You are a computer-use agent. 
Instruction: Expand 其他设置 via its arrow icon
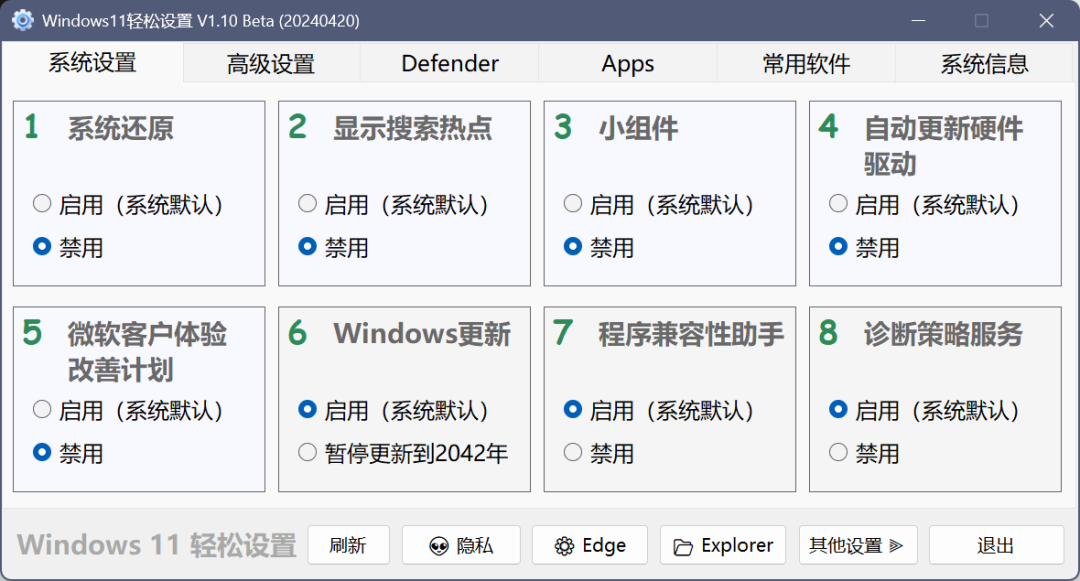[896, 546]
